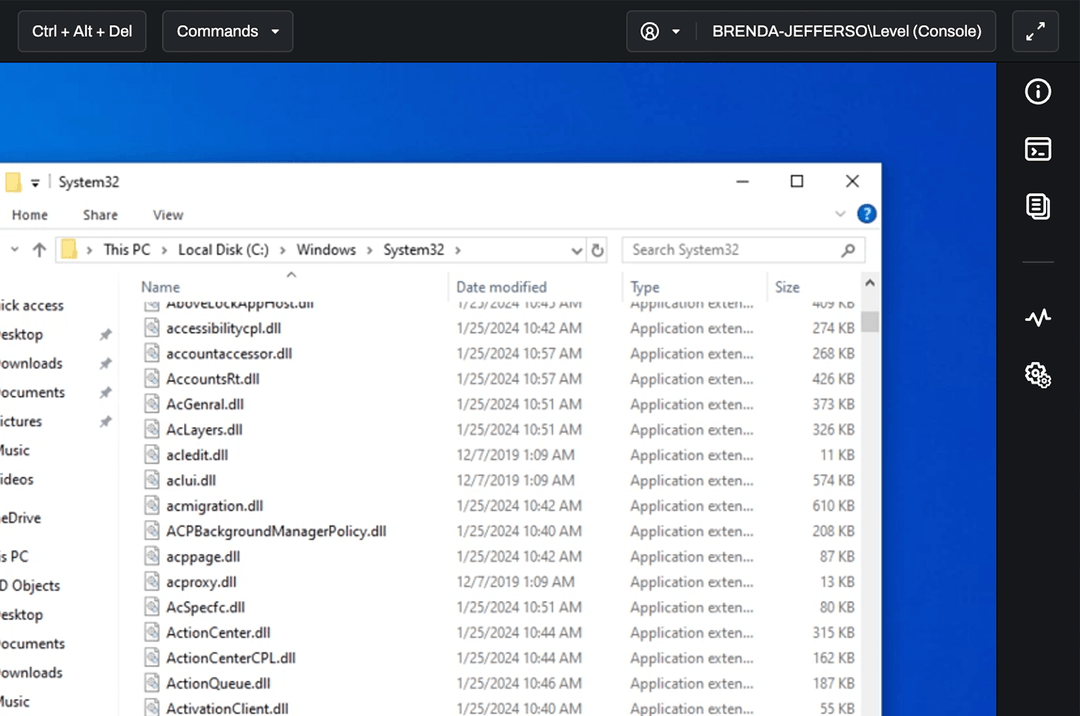The width and height of the screenshot is (1080, 716).
Task: Enter fullscreen with the expand icon
Action: [1035, 31]
